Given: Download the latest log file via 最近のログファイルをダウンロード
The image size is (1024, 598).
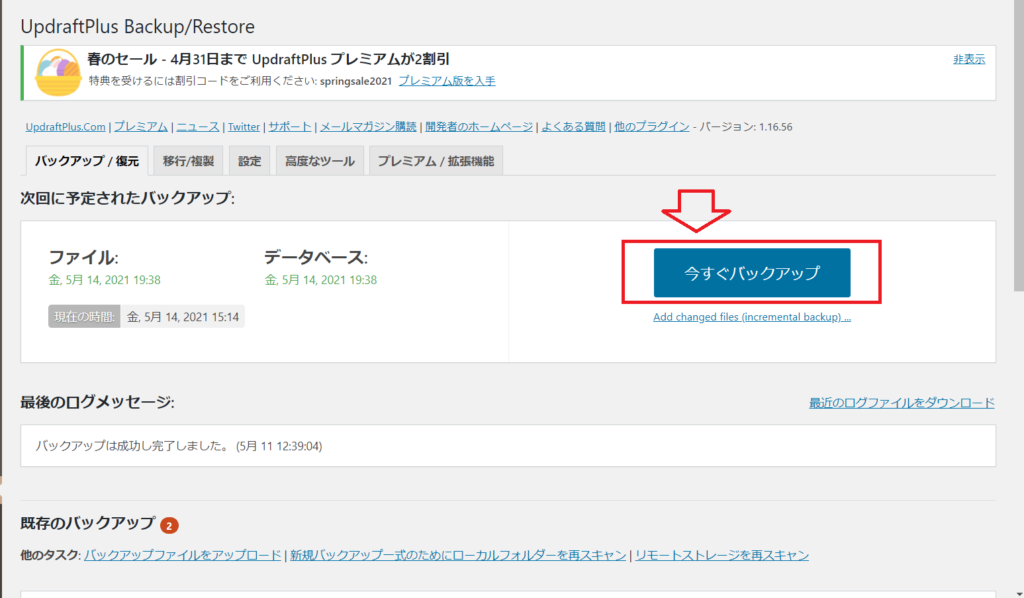Looking at the screenshot, I should (902, 403).
